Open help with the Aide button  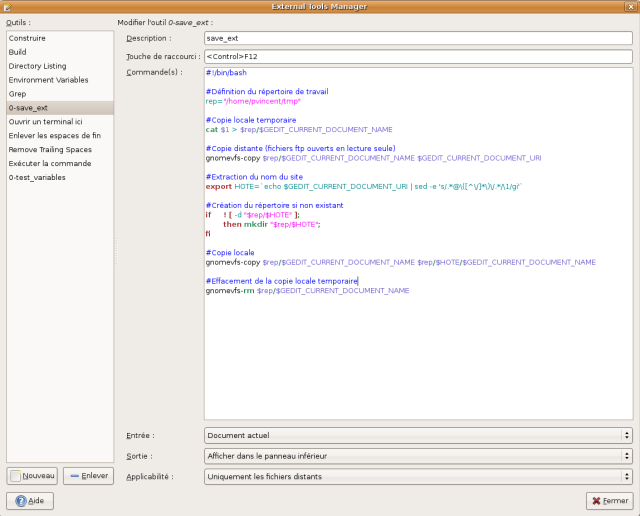[30, 500]
